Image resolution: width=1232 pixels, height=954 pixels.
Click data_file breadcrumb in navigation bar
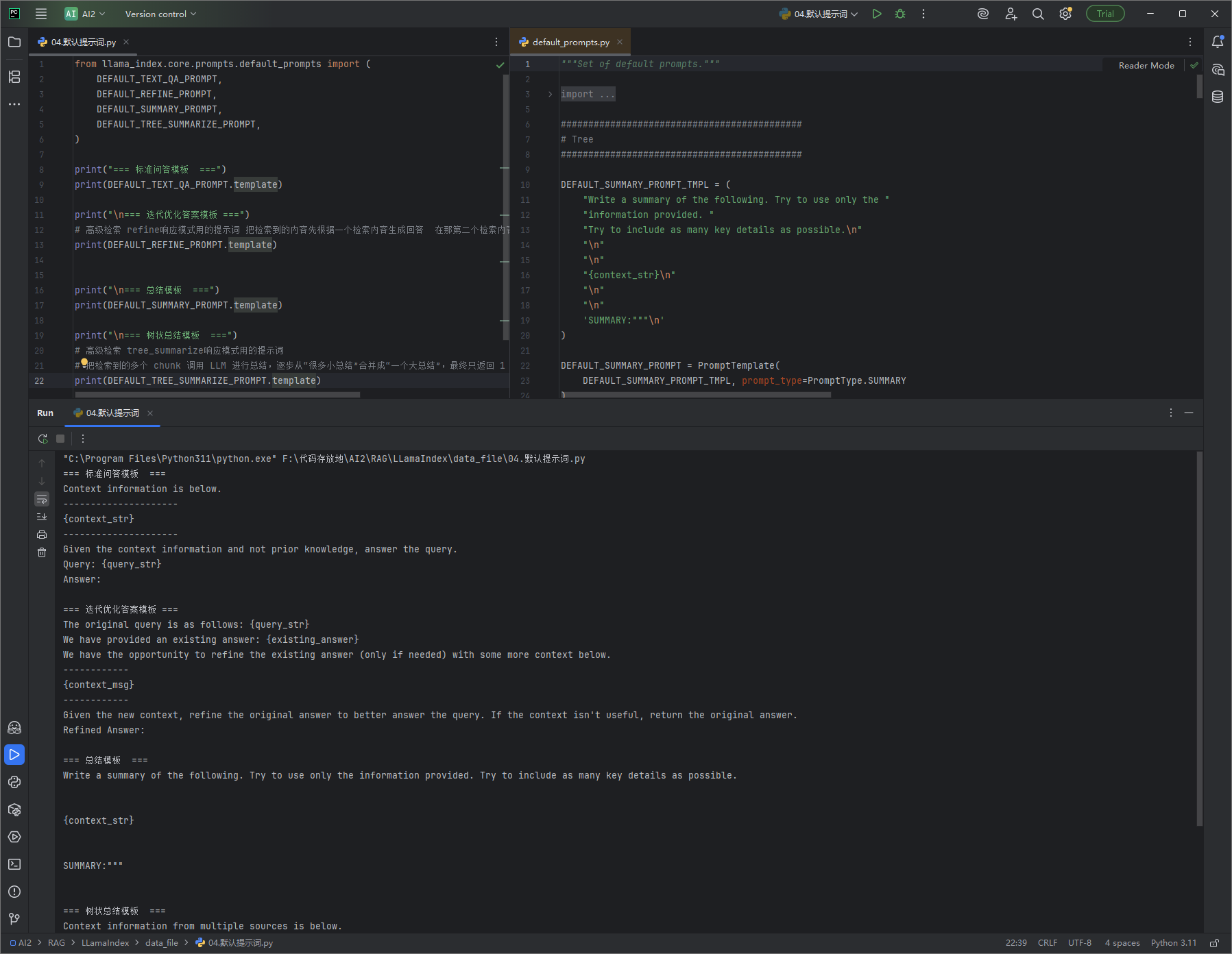[162, 943]
